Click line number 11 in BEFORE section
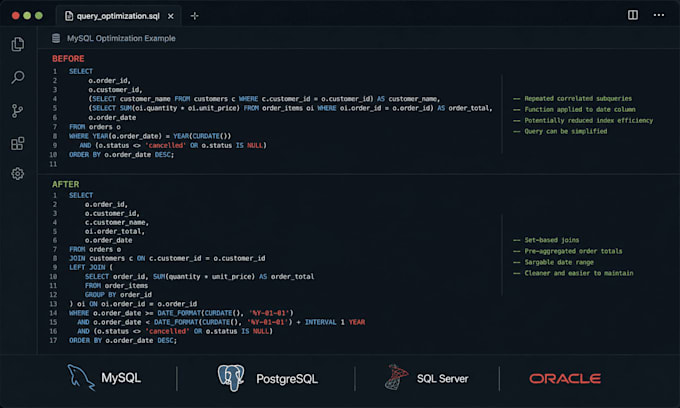The height and width of the screenshot is (408, 680). [x=53, y=164]
